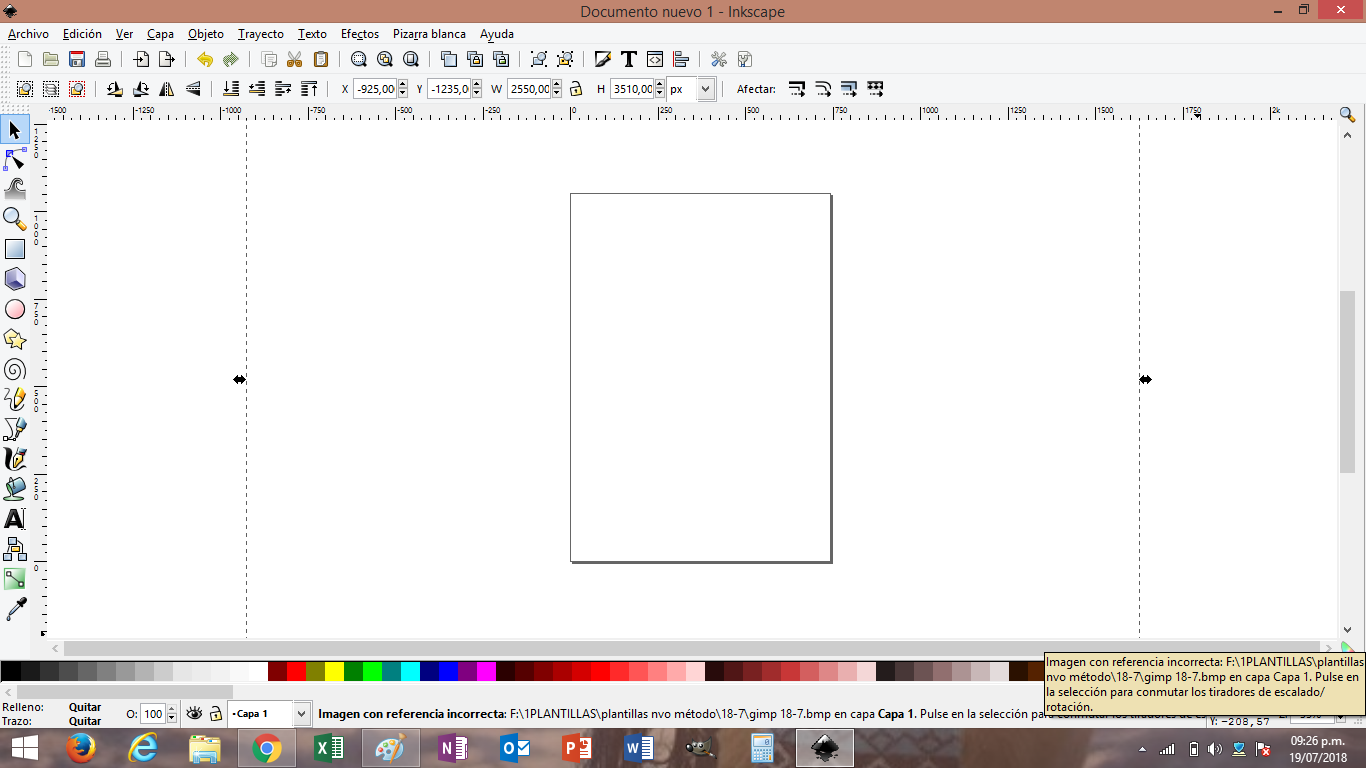Open the Edición menu

[82, 34]
